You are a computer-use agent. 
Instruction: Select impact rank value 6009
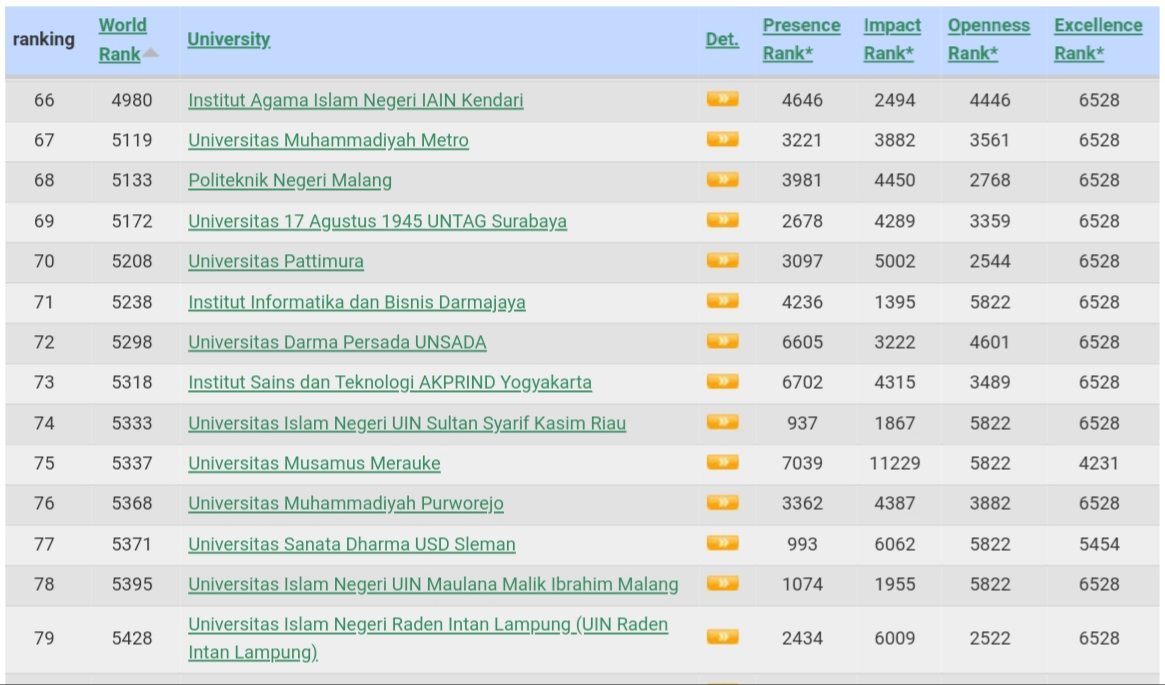point(895,637)
